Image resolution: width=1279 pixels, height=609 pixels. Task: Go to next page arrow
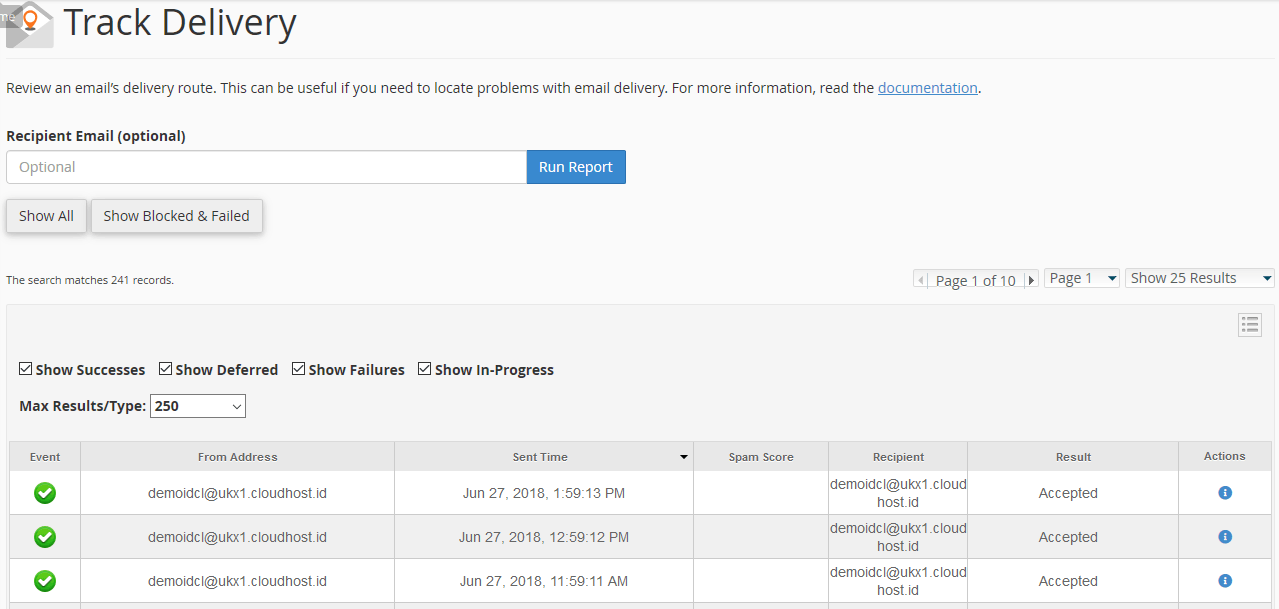click(1031, 280)
